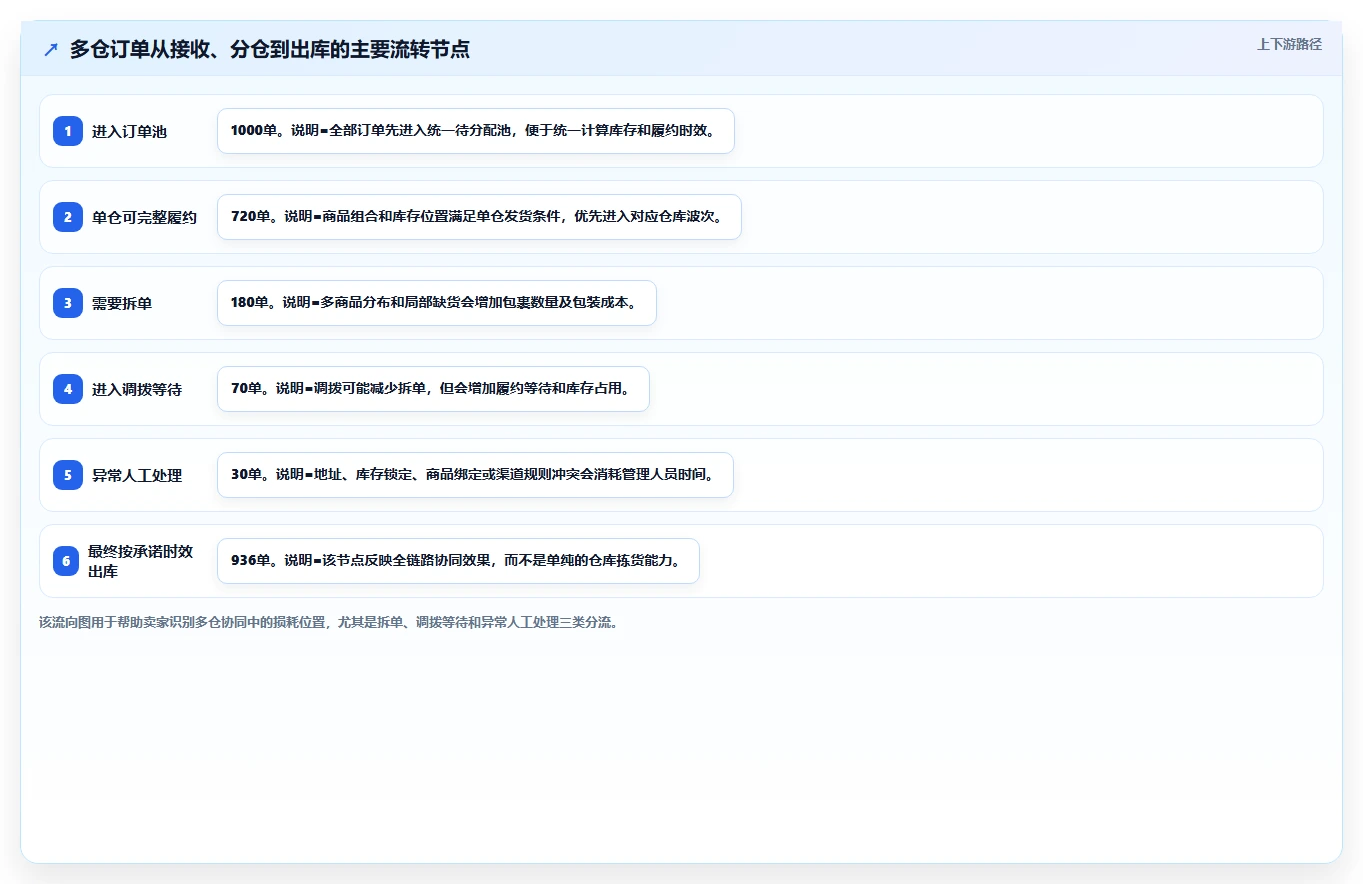Click step badge 4 for 进入调拨等待
The image size is (1363, 884).
click(68, 389)
